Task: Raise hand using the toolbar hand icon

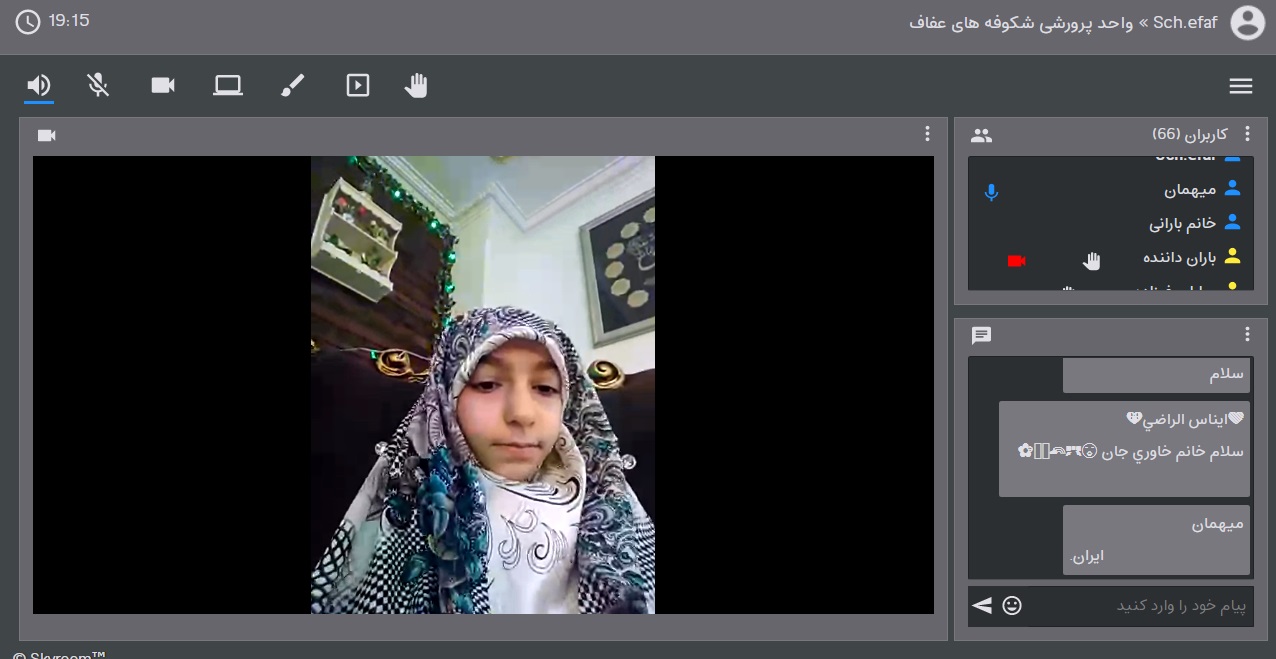Action: pyautogui.click(x=416, y=86)
